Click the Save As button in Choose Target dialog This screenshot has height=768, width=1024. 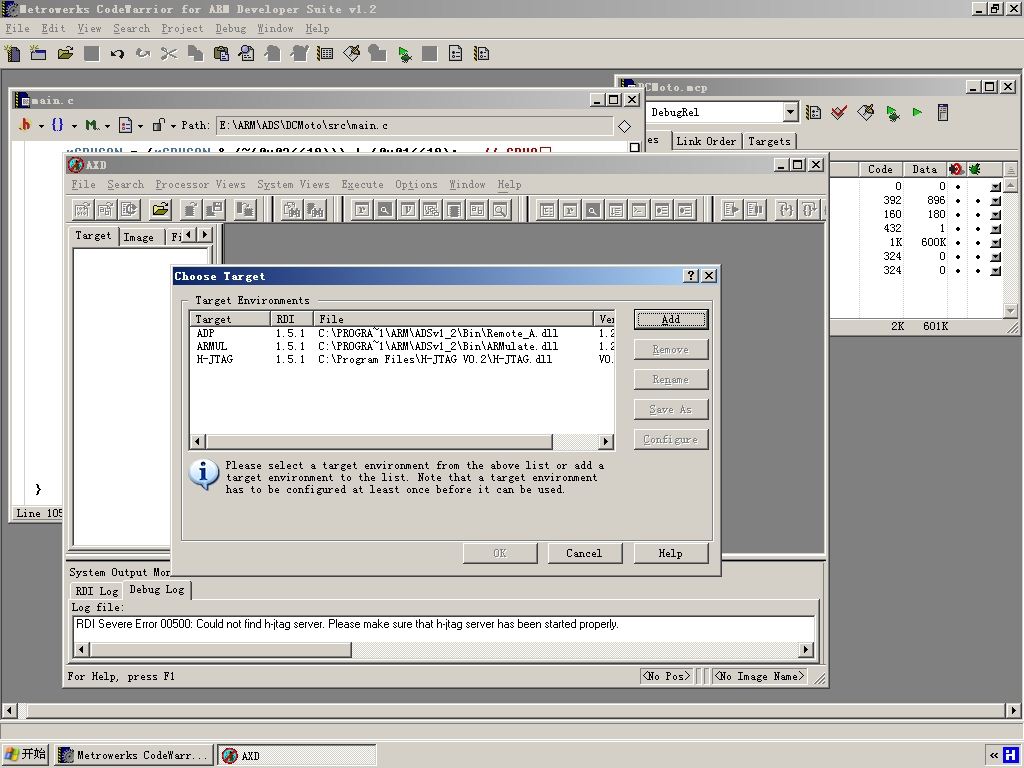671,409
